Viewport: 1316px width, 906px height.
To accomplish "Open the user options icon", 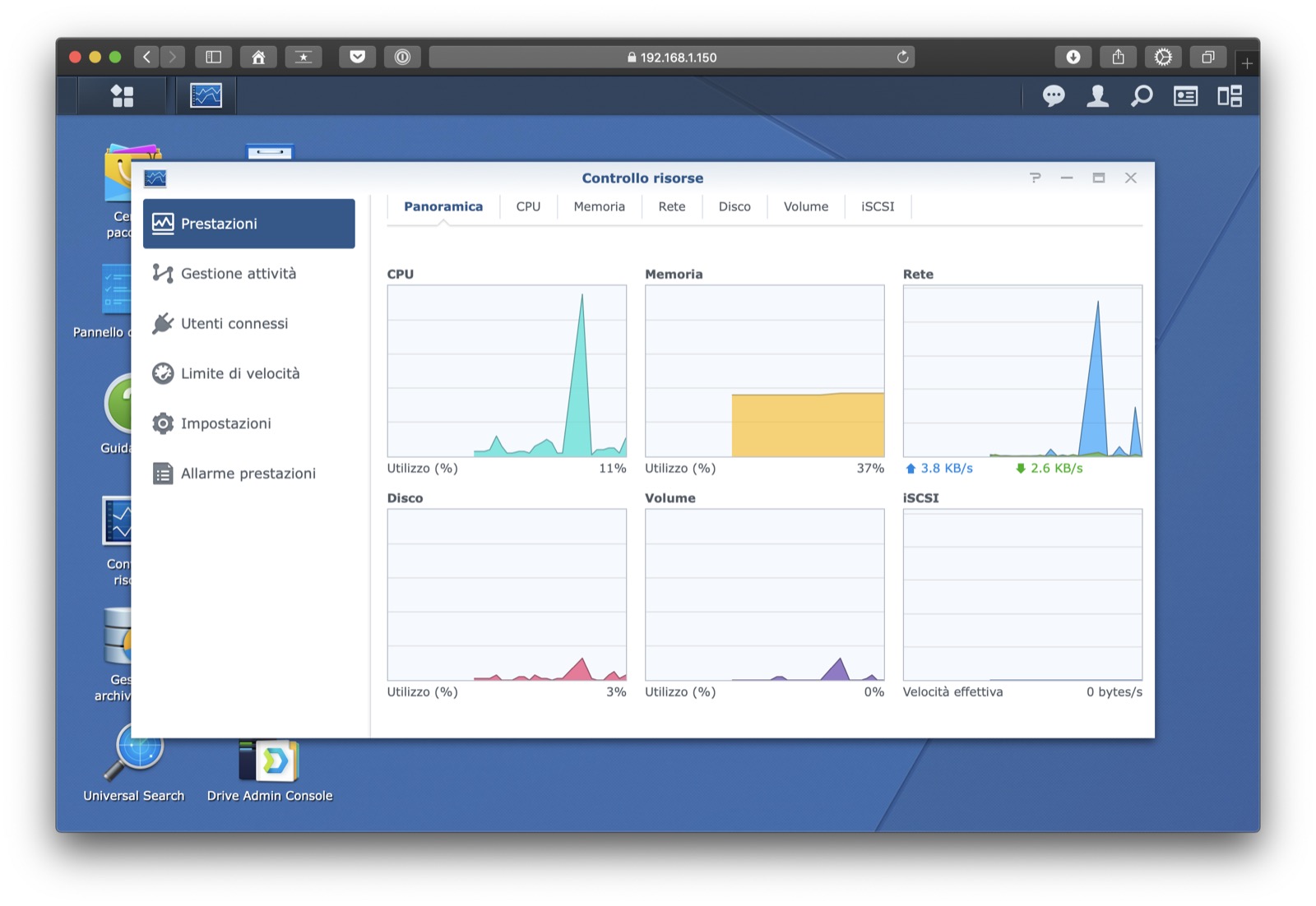I will (1097, 96).
